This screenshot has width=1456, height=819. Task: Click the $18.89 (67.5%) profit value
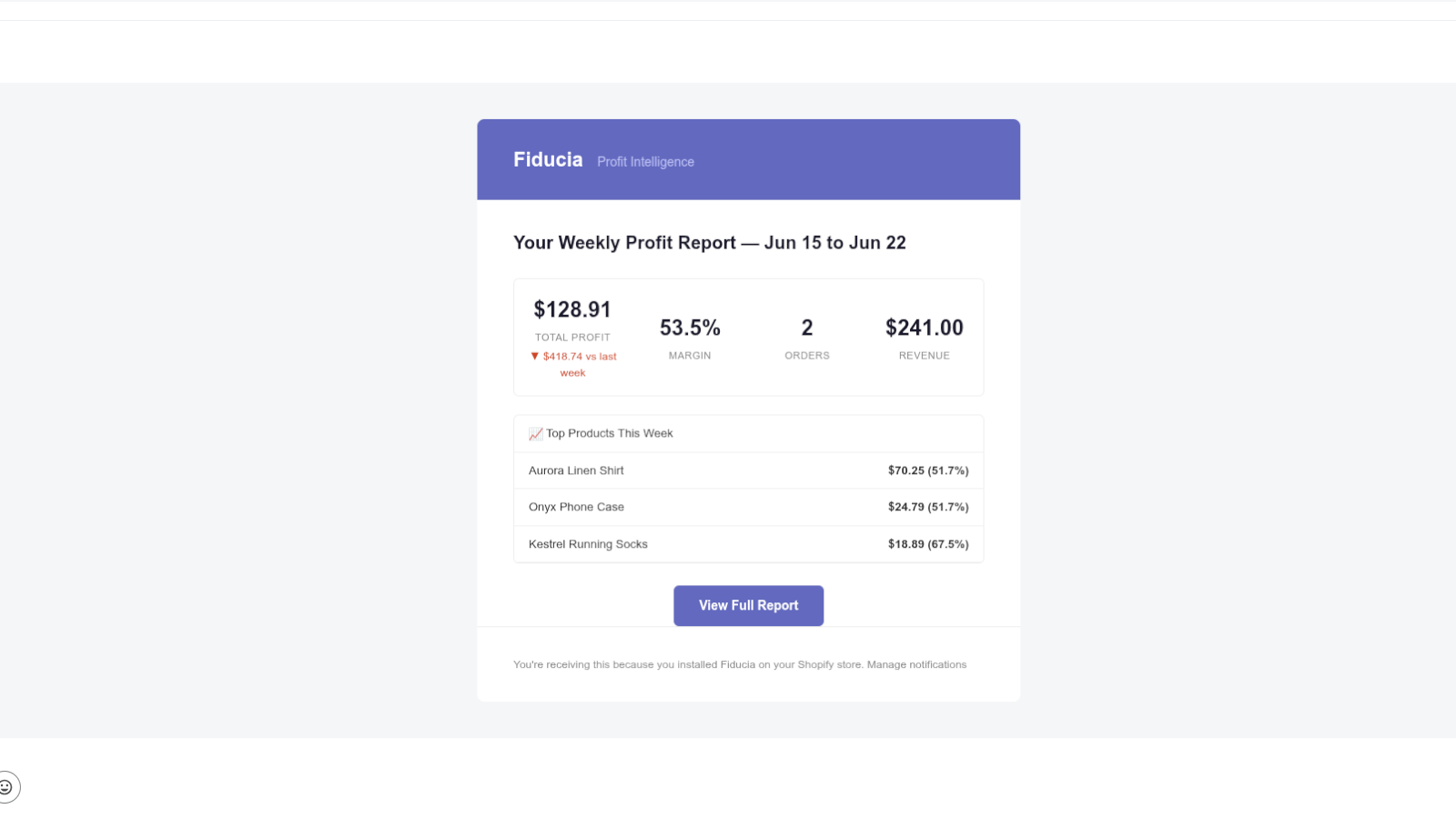point(928,544)
